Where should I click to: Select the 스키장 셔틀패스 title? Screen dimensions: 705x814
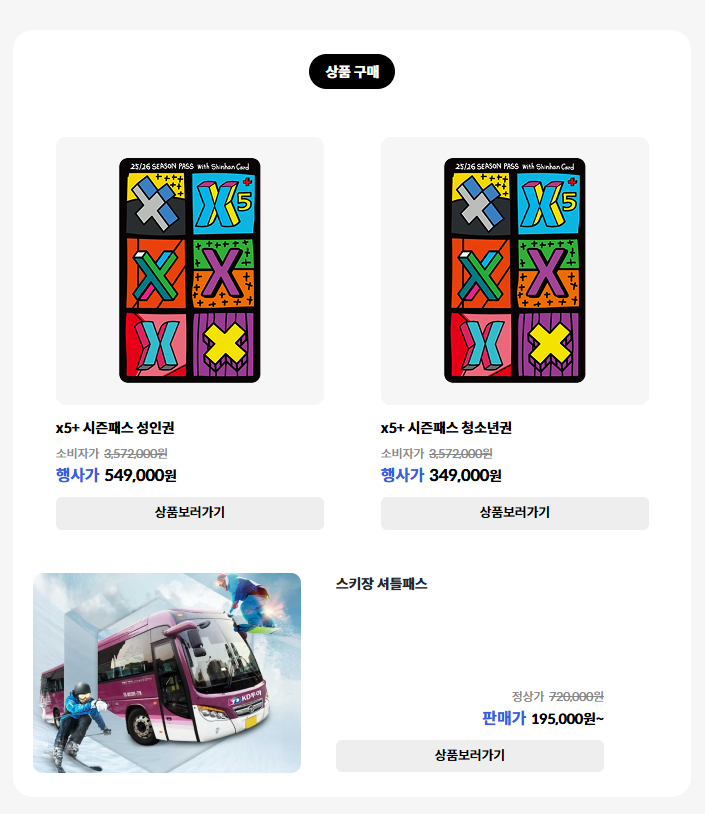coord(382,584)
